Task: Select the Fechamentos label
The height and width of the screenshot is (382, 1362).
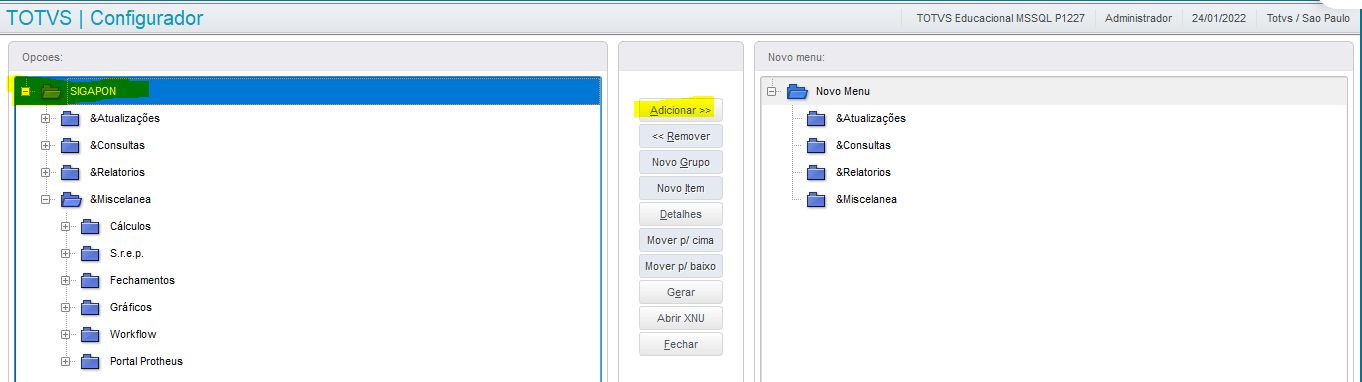Action: pyautogui.click(x=142, y=281)
